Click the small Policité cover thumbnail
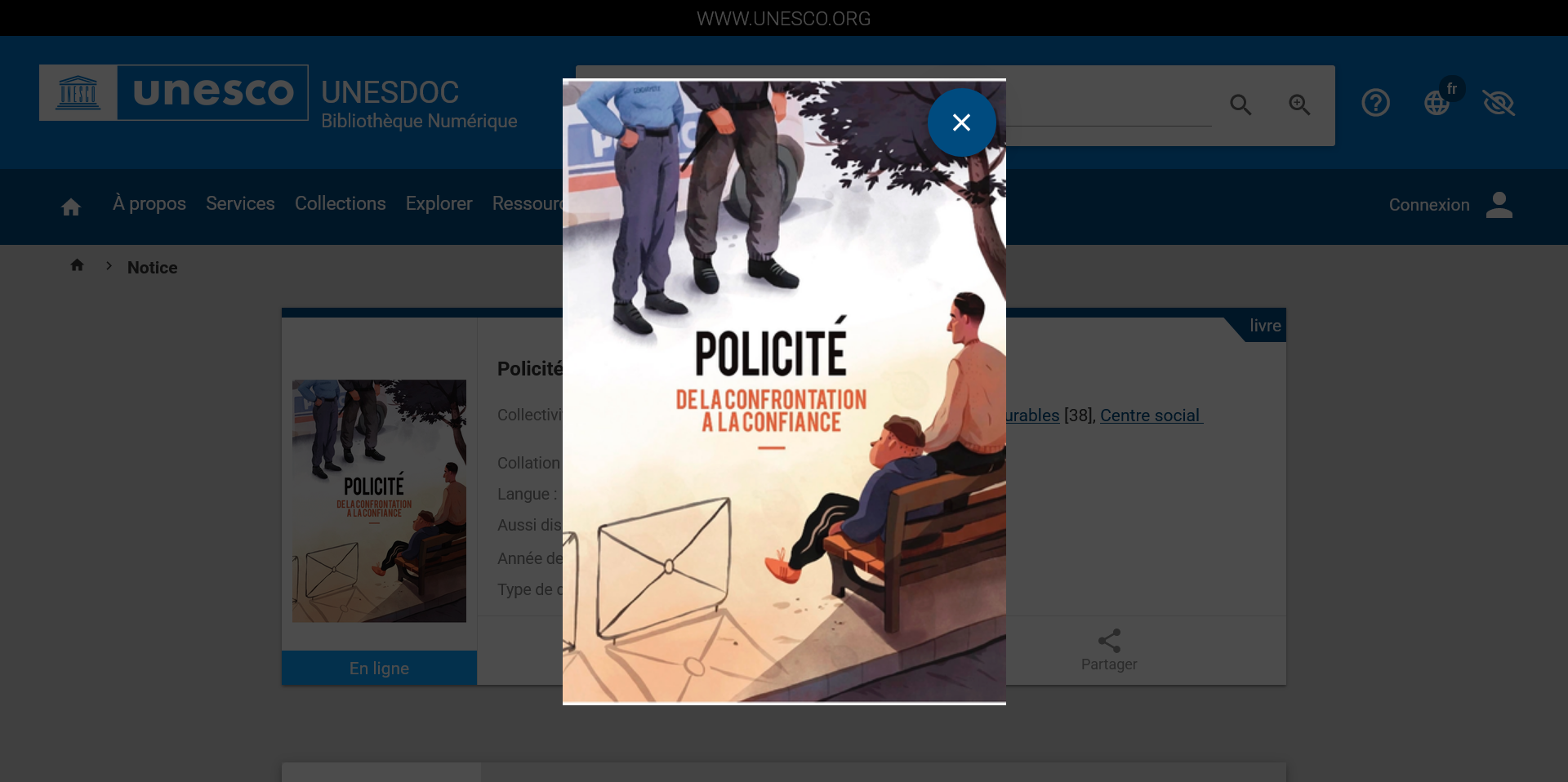This screenshot has height=782, width=1568. (380, 501)
